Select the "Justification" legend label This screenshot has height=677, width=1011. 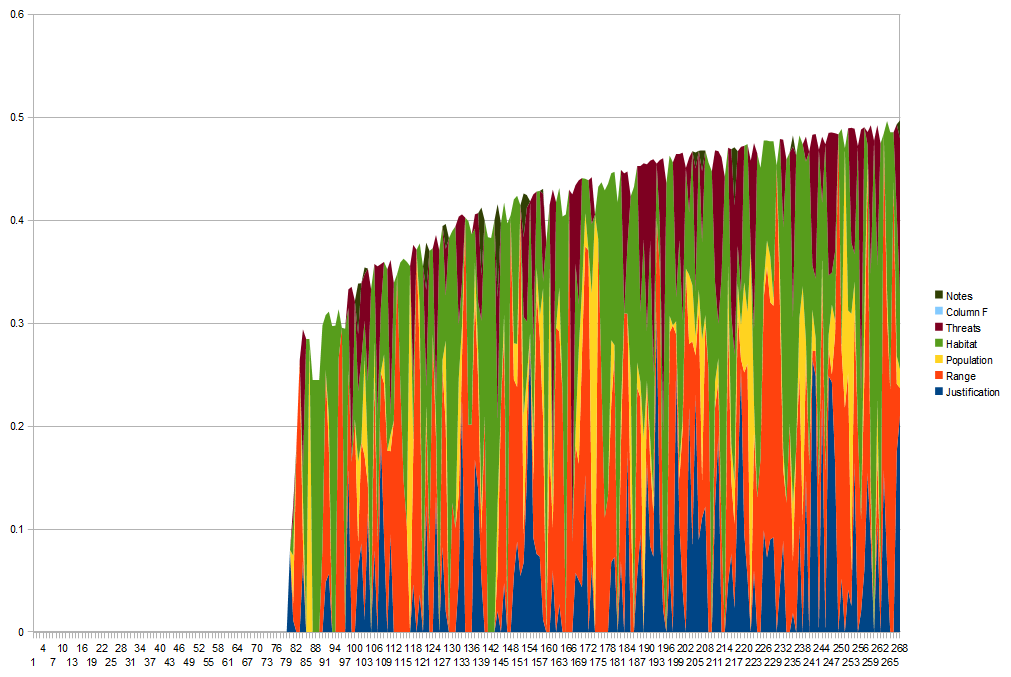point(972,393)
